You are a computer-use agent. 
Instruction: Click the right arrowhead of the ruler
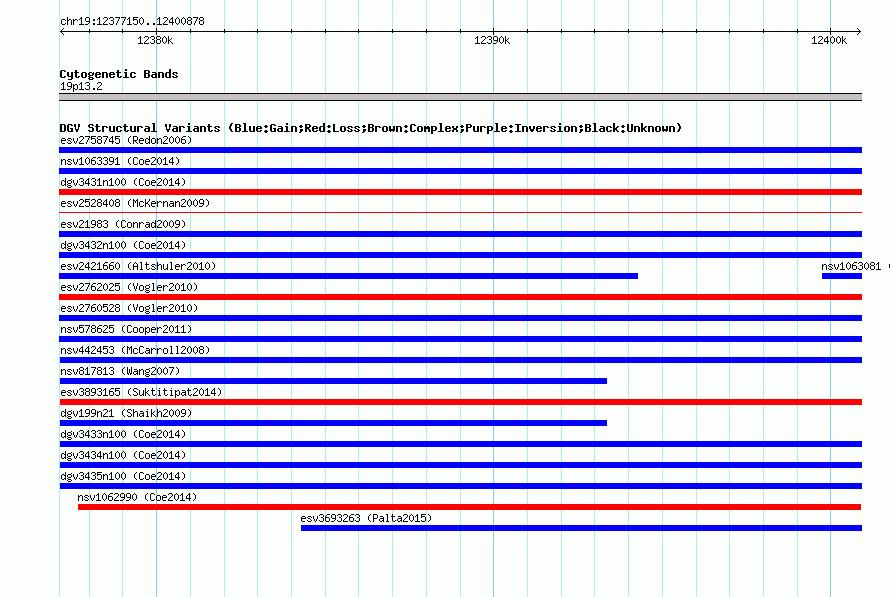pos(859,32)
